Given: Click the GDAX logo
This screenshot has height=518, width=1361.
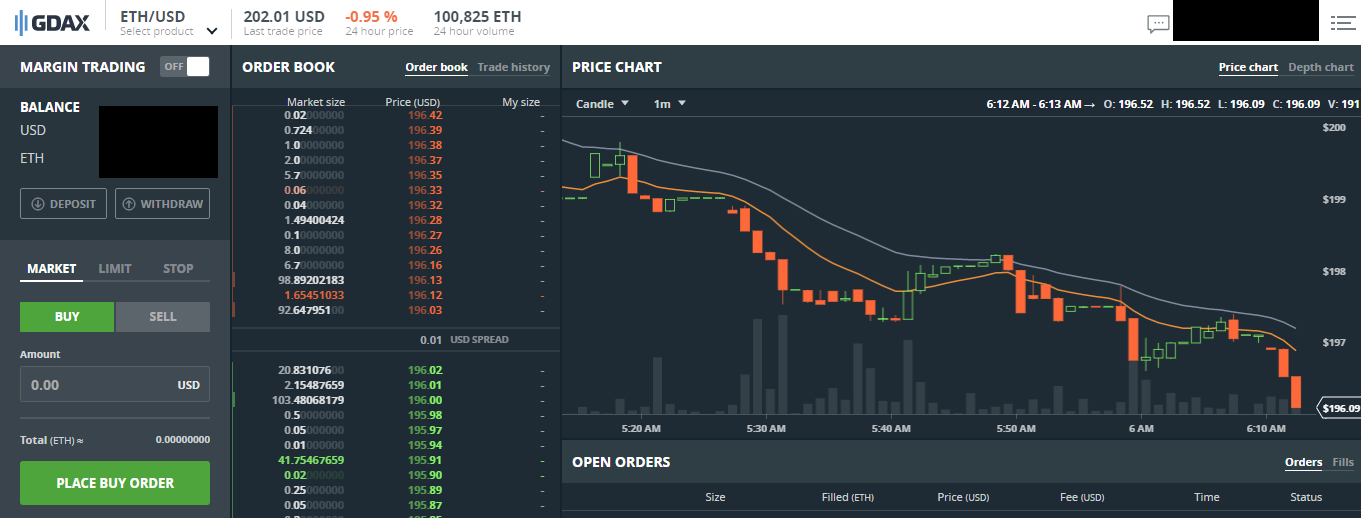Looking at the screenshot, I should pyautogui.click(x=51, y=22).
